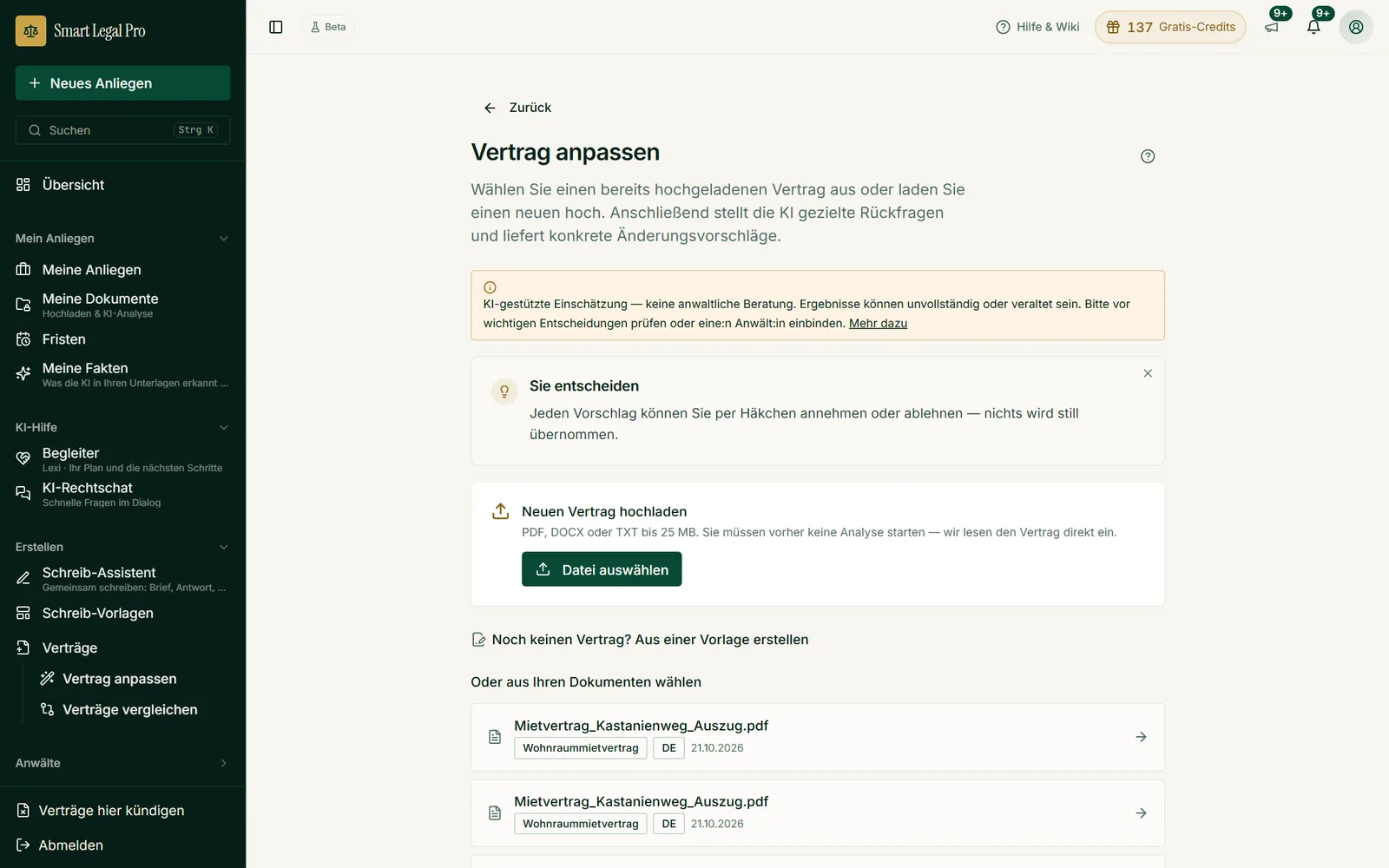Image resolution: width=1389 pixels, height=868 pixels.
Task: Open the first Mietvertrag_Kastanienweg_Auszug.pdf arrow
Action: click(1142, 737)
